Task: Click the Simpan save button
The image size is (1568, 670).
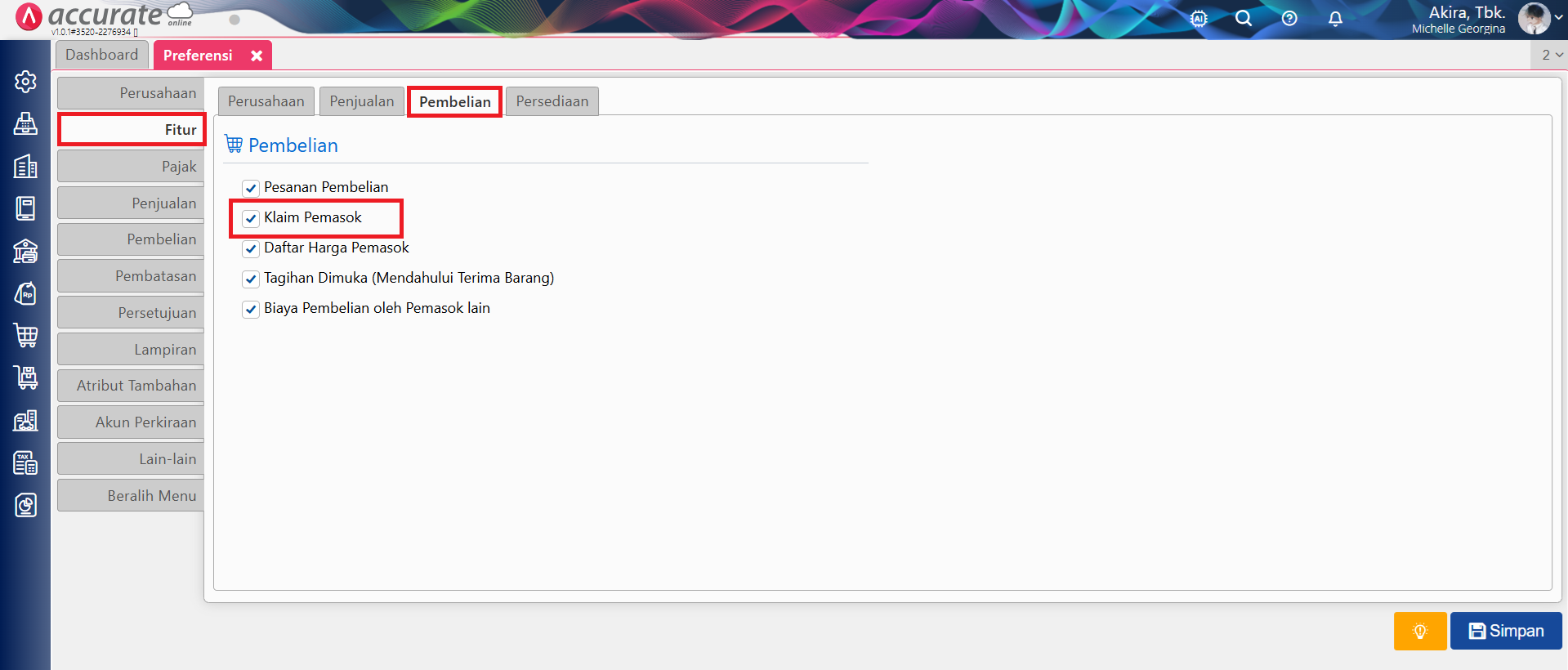Action: (x=1506, y=631)
